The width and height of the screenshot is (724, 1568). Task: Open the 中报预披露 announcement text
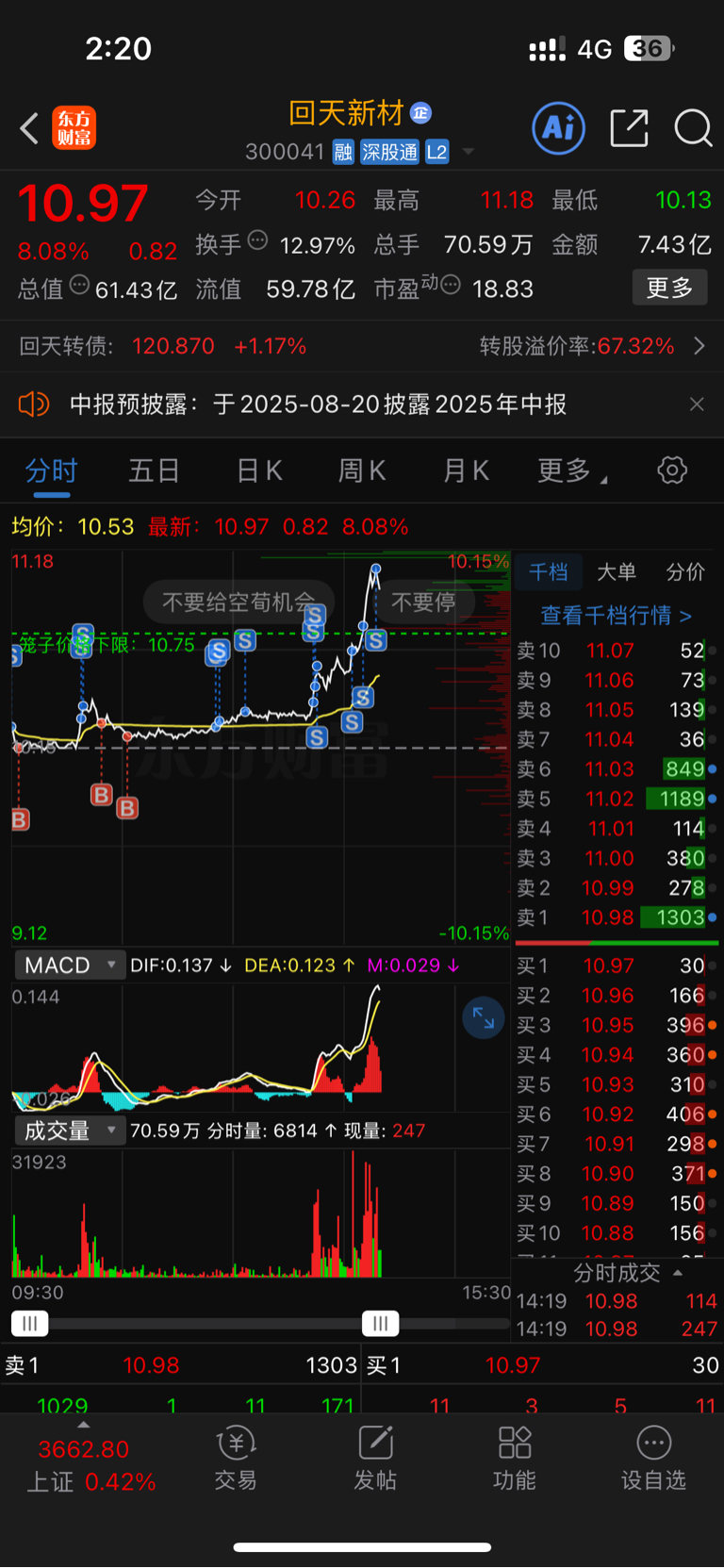(x=318, y=404)
